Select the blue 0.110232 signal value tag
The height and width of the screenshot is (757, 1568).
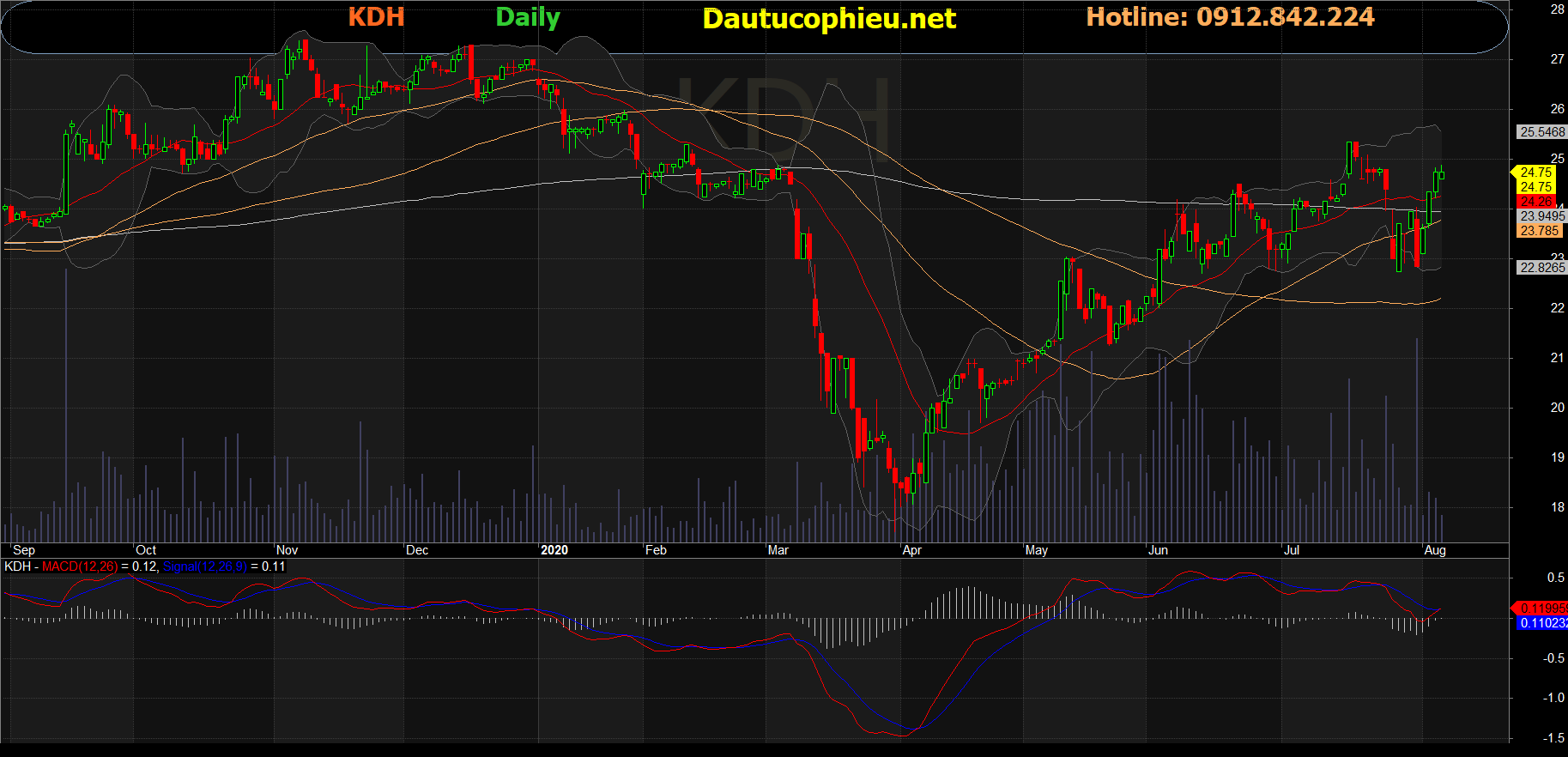coord(1542,623)
